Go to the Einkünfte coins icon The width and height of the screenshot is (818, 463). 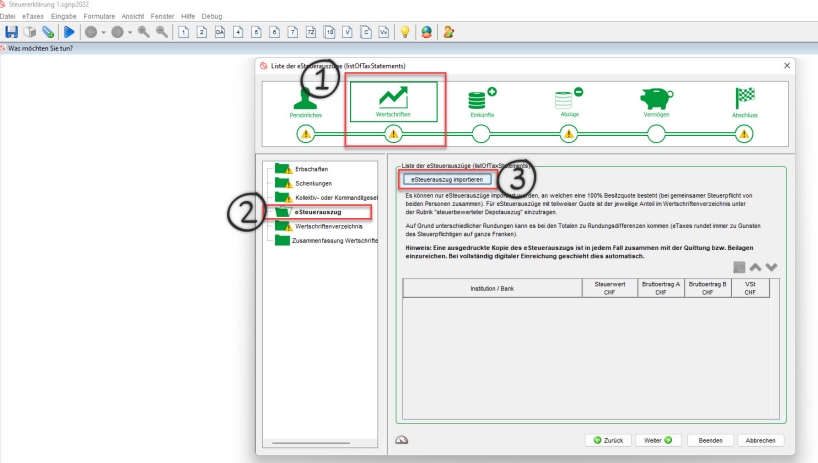482,102
